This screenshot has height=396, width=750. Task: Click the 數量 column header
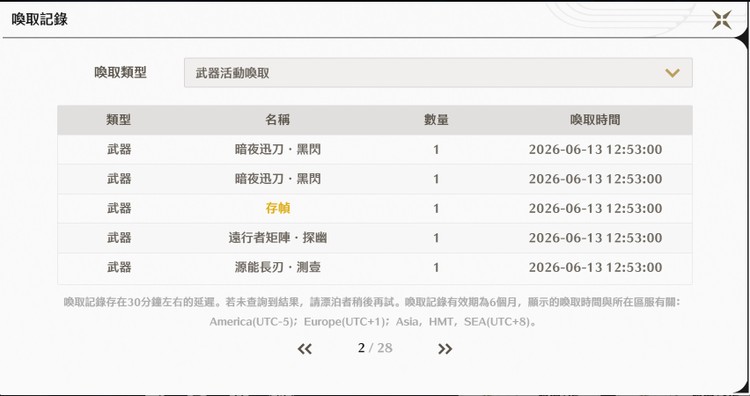tap(436, 120)
